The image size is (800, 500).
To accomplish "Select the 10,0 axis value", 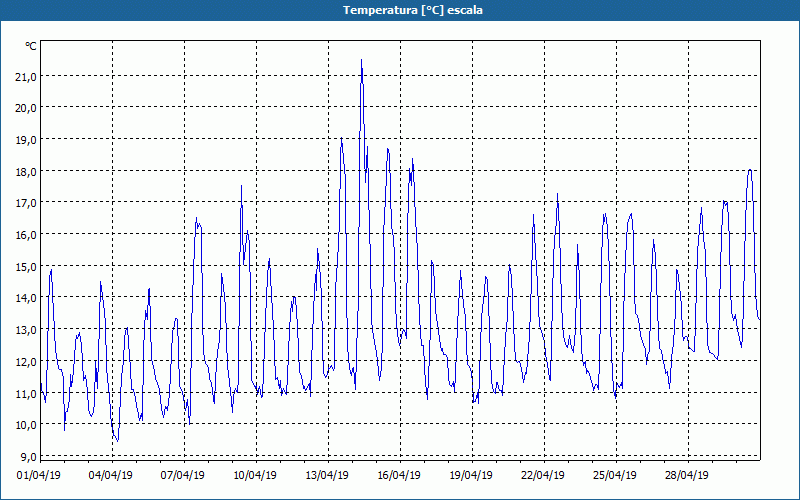I will 26,425.
